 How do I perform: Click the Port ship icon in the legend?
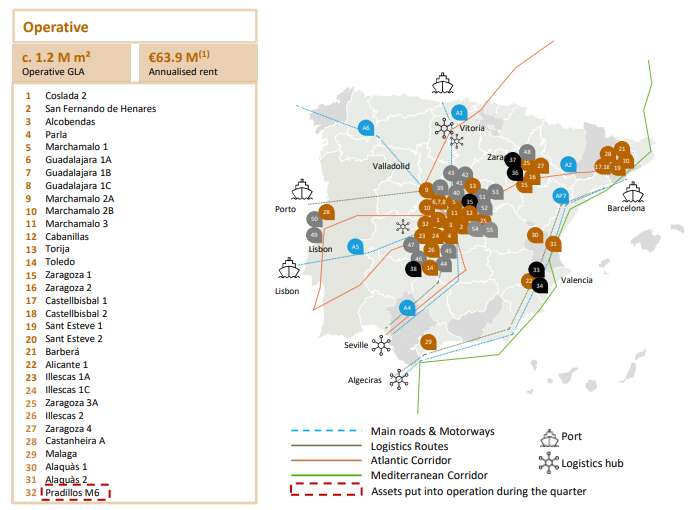[x=548, y=435]
